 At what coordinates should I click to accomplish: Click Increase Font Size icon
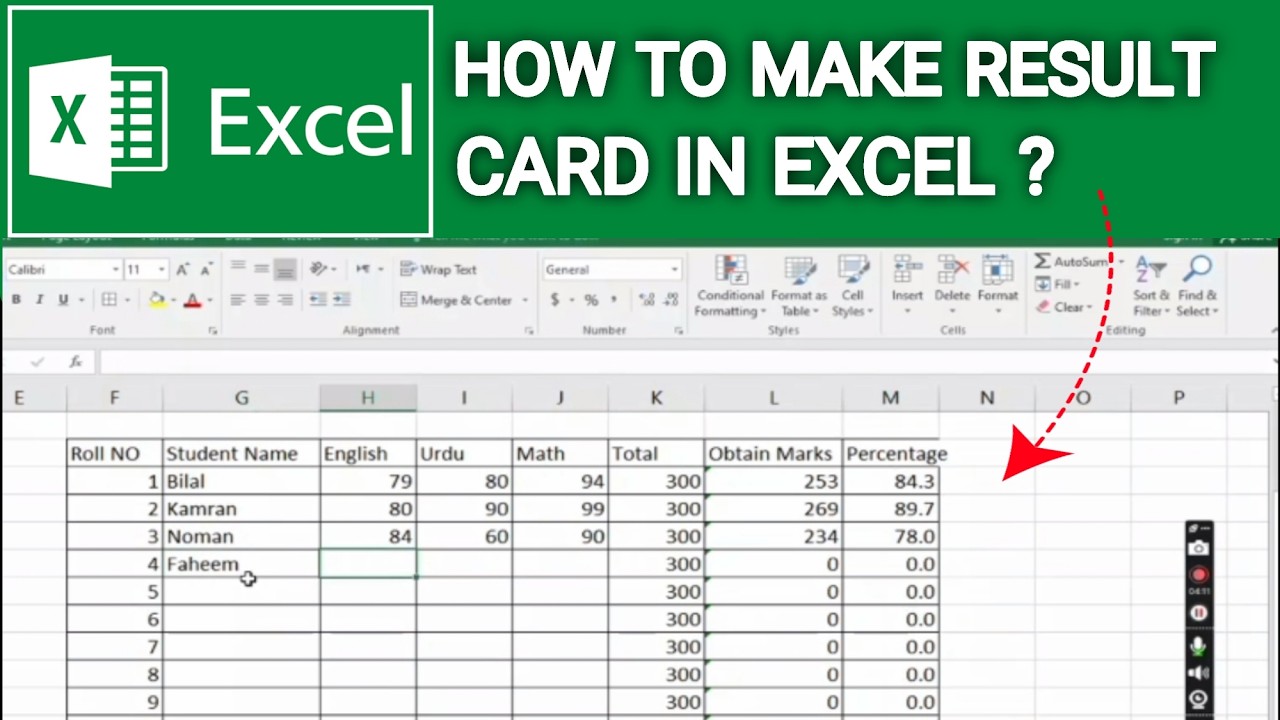point(183,269)
